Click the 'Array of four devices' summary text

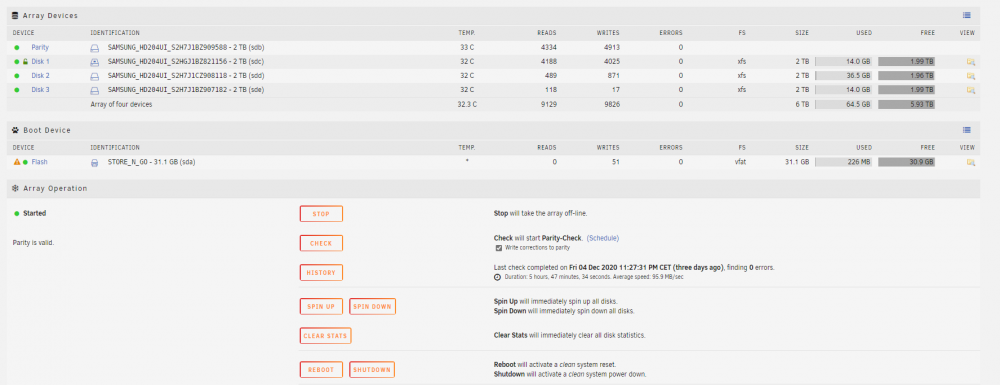pyautogui.click(x=121, y=104)
